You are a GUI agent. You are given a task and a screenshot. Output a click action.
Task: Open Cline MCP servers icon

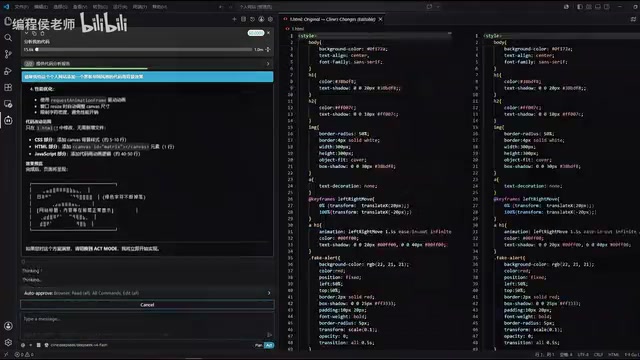point(243,19)
